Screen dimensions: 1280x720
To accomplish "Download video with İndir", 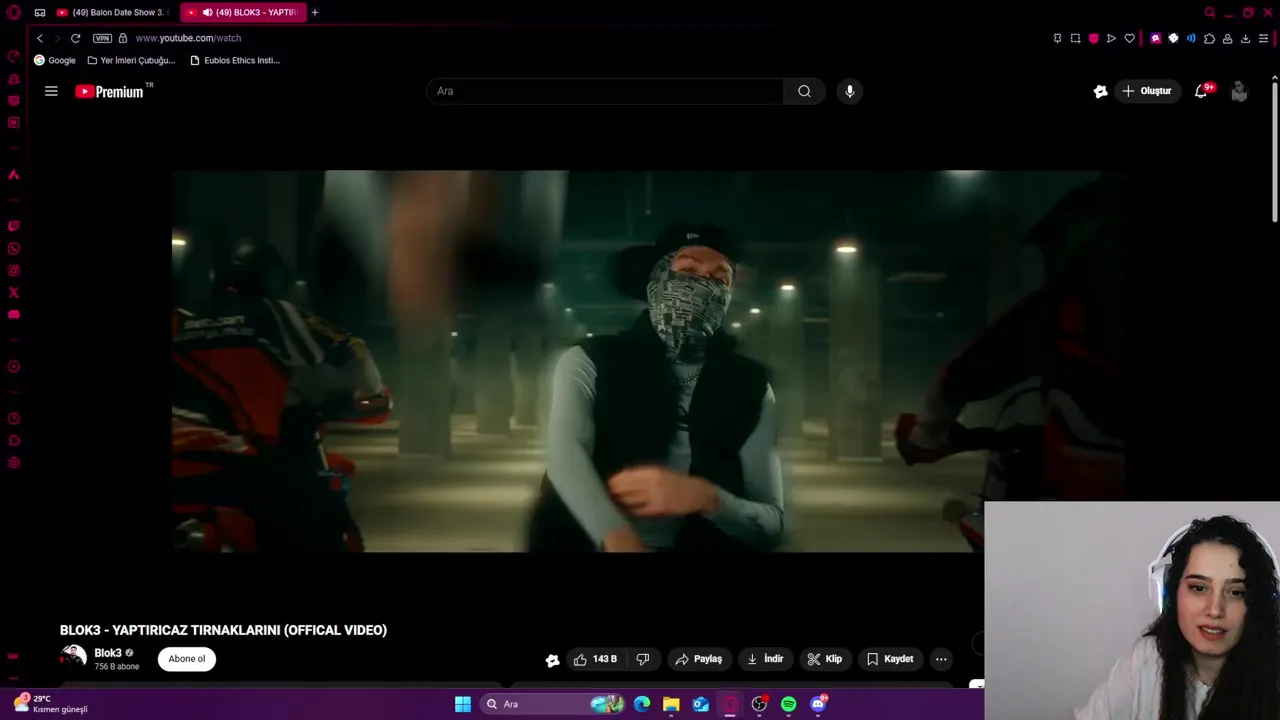I will click(765, 659).
